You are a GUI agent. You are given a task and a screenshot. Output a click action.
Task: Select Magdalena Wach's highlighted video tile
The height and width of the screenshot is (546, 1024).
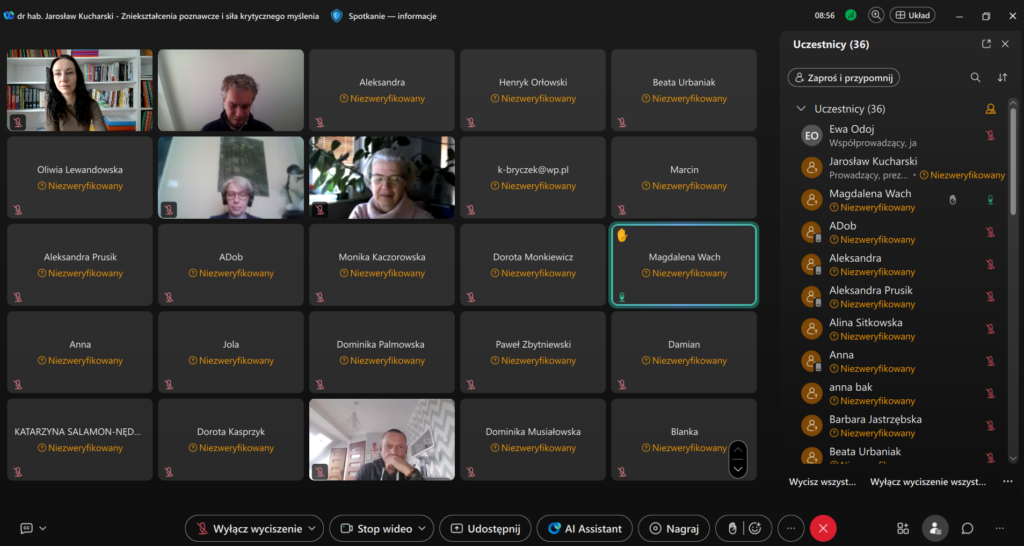coord(683,264)
